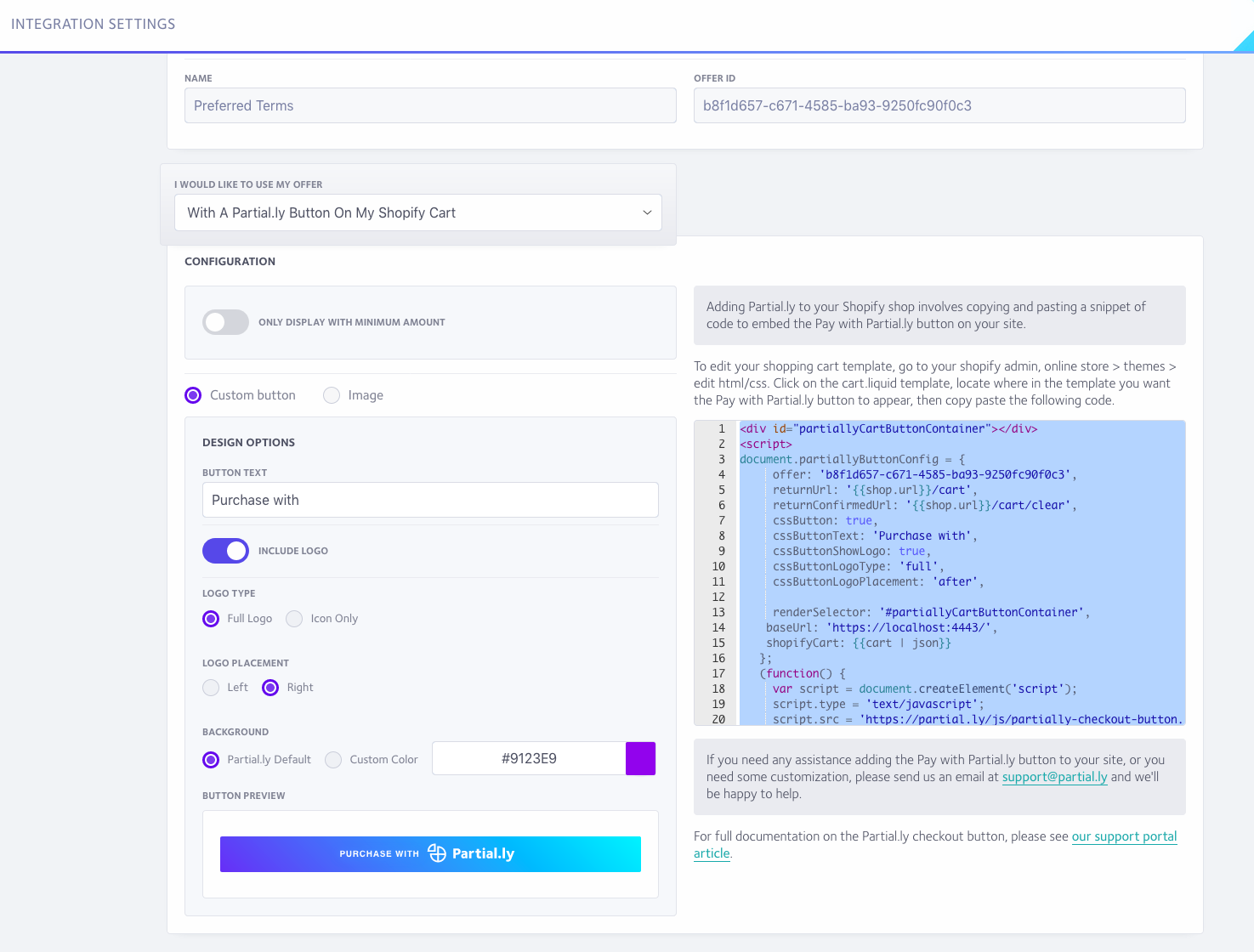Click the renderSelector code line
Screen dimensions: 1254x952
pyautogui.click(x=931, y=612)
